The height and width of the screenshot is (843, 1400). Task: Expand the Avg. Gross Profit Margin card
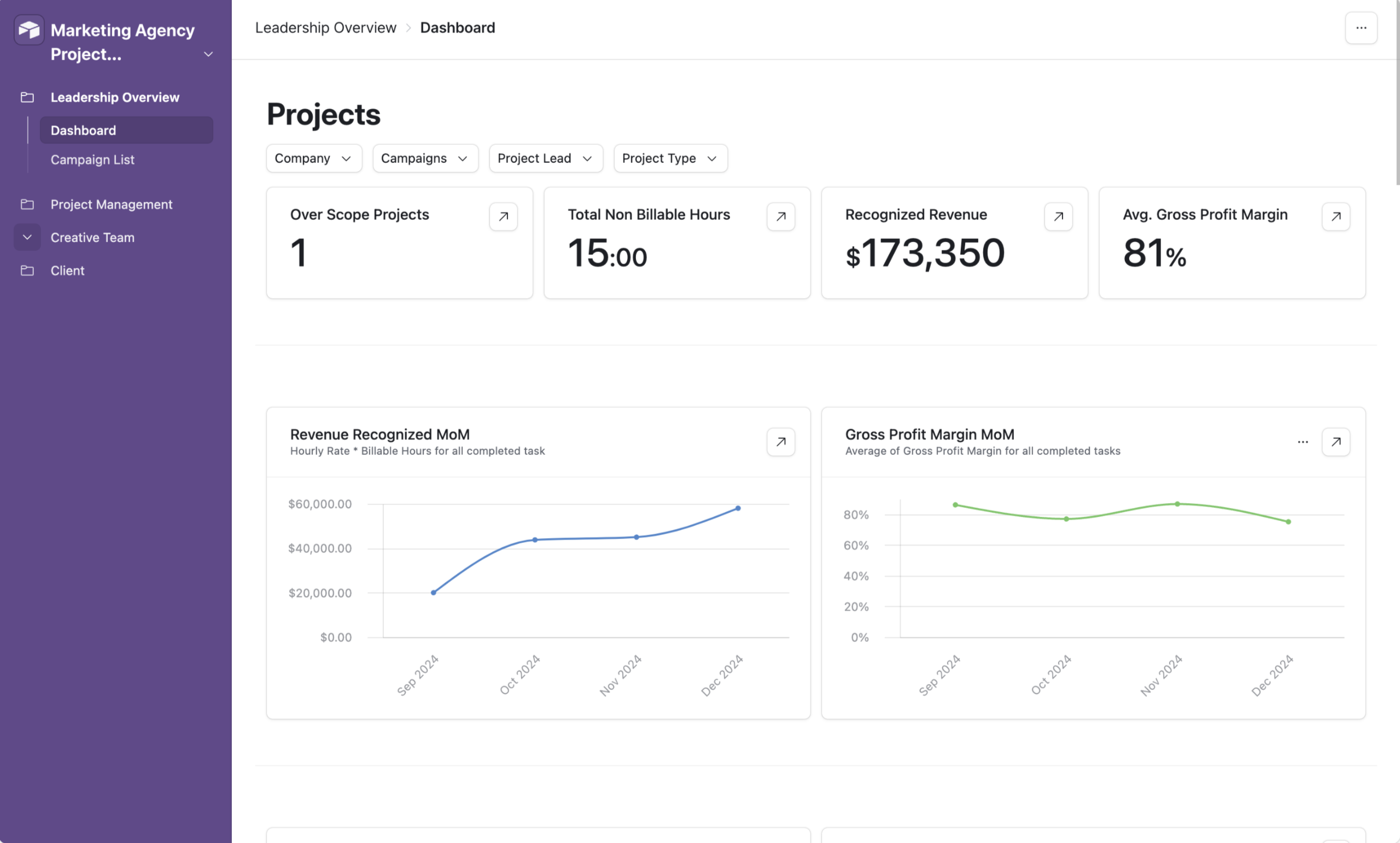[1336, 216]
